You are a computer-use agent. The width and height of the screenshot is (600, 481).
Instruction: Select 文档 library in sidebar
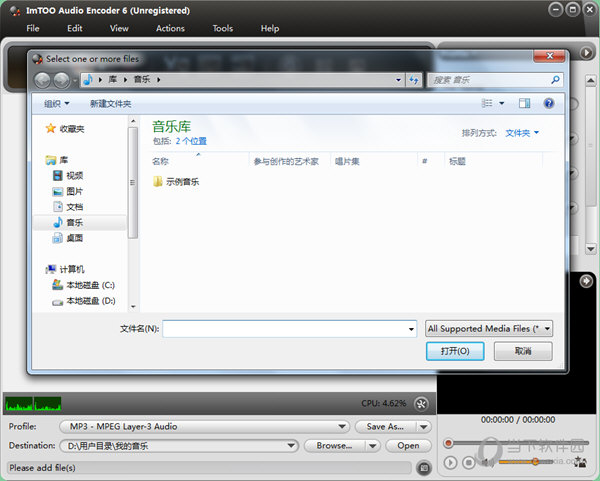68,207
